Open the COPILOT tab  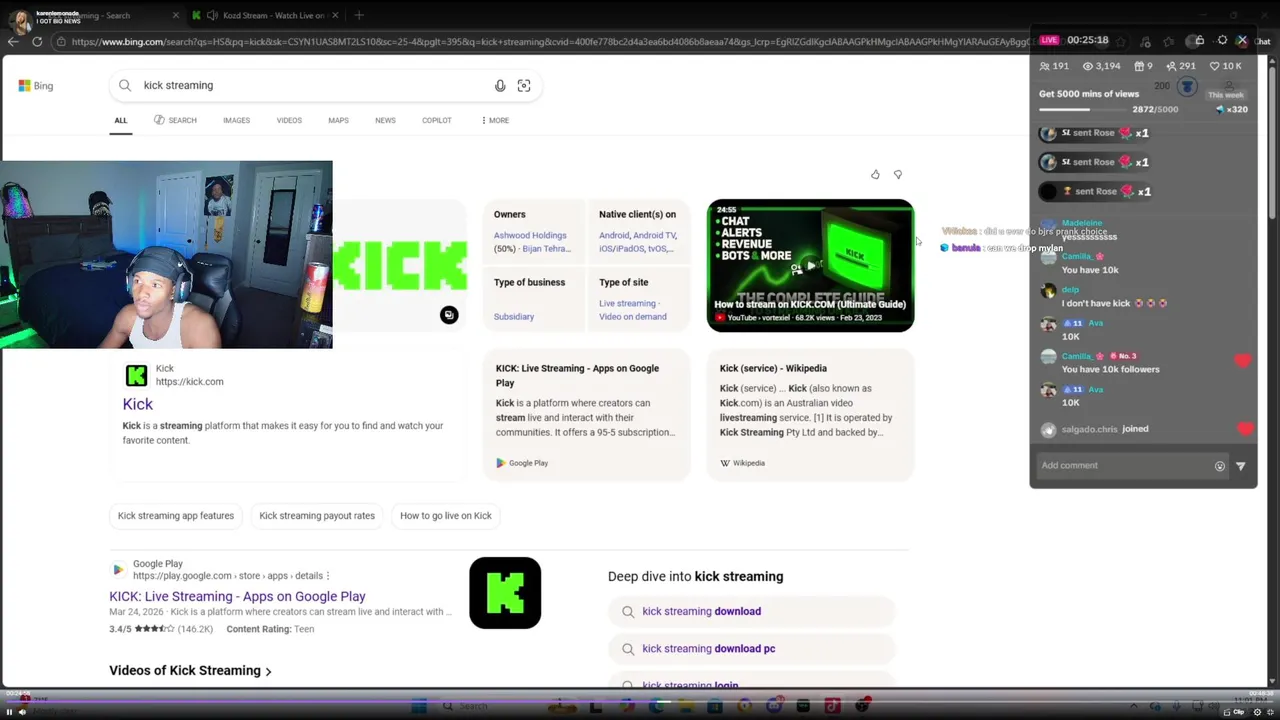coord(436,120)
